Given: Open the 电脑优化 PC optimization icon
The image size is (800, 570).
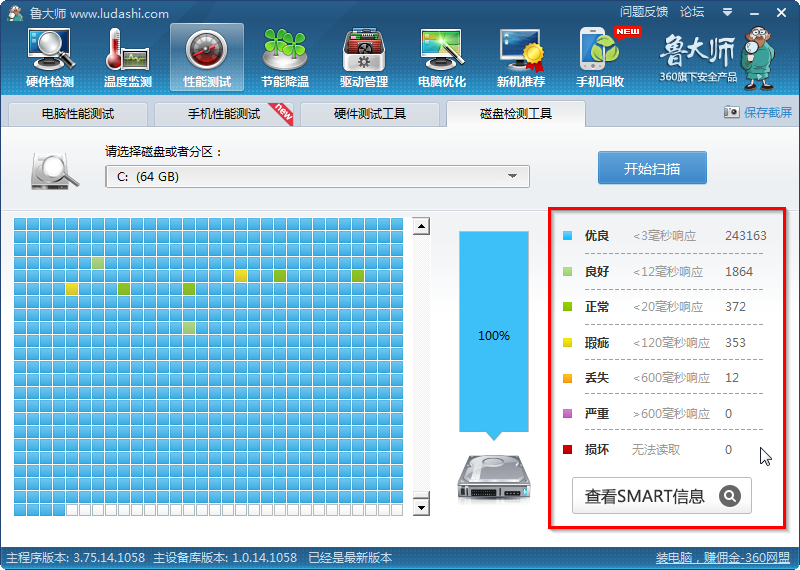Looking at the screenshot, I should click(x=441, y=56).
